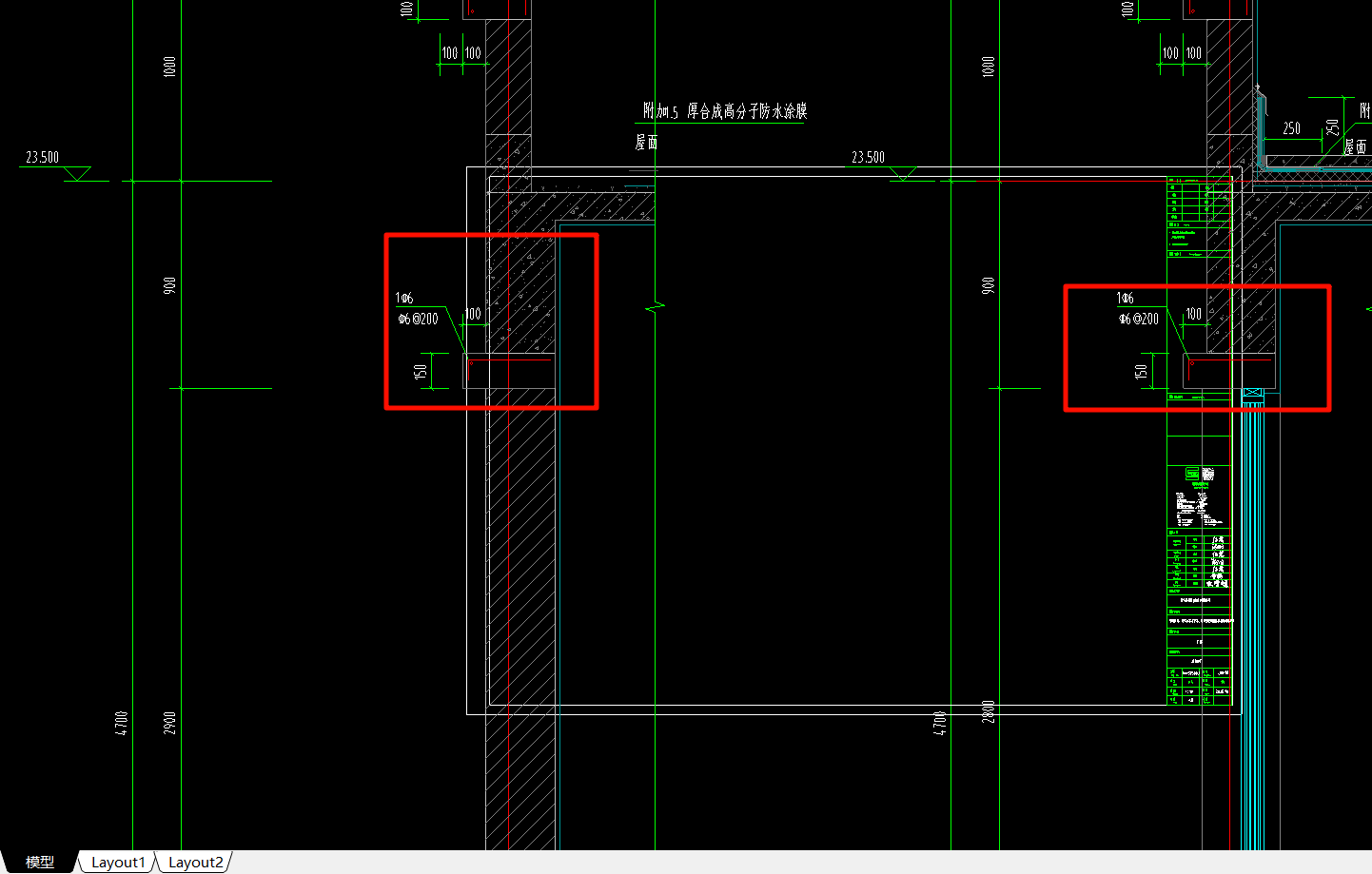Viewport: 1372px width, 874px height.
Task: Pick the 屋面 label under the waterproofing note
Action: 646,143
